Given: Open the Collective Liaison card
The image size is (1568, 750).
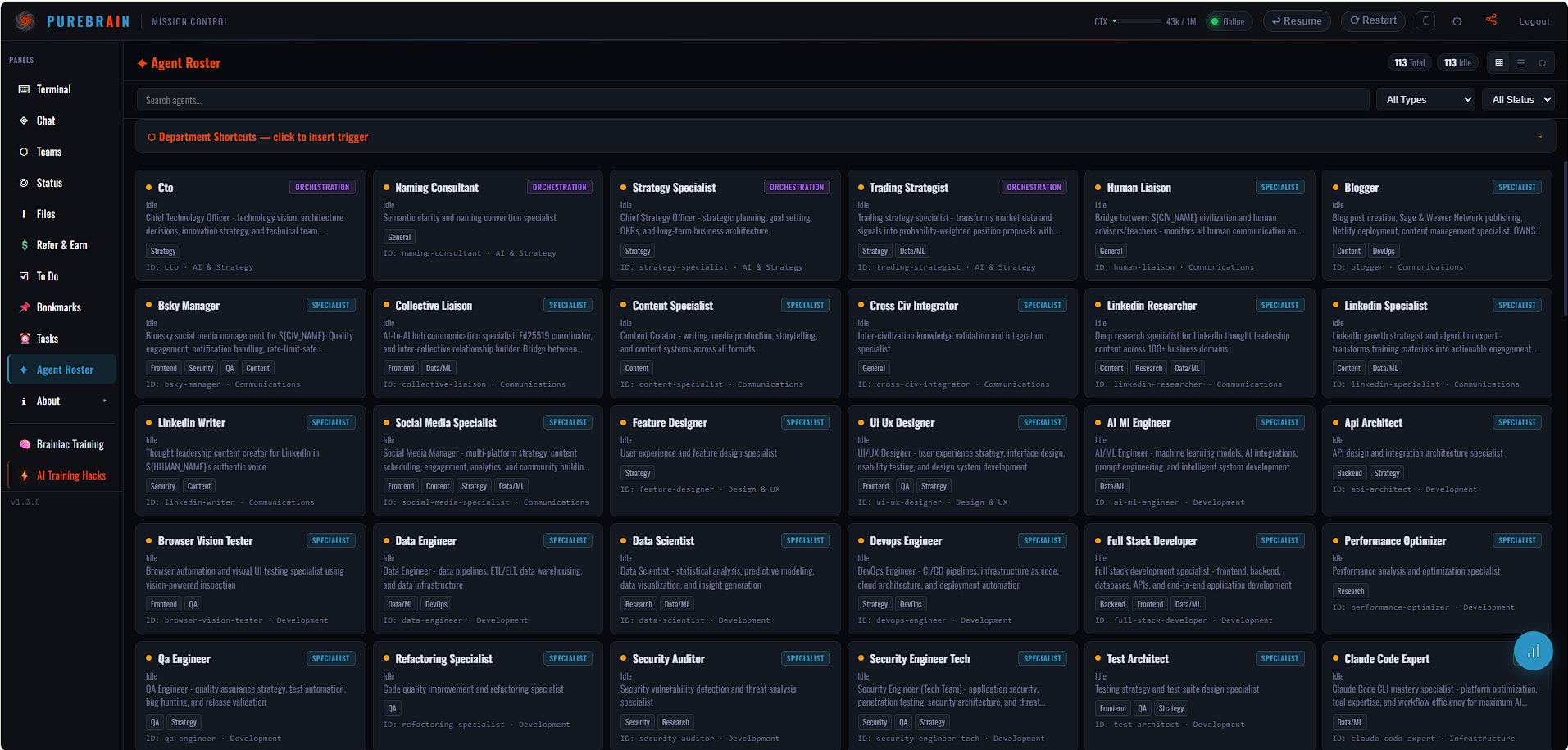Looking at the screenshot, I should (488, 343).
